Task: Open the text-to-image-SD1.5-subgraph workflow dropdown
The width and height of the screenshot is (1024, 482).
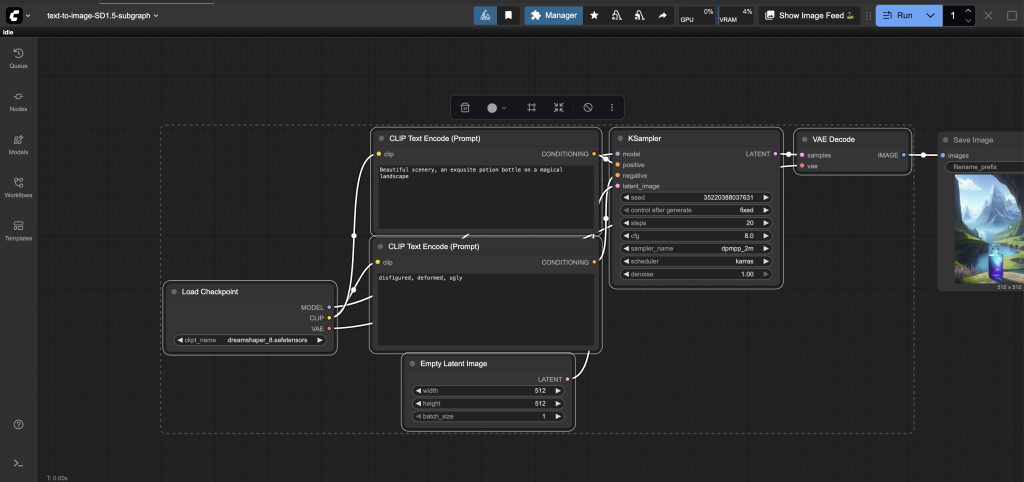Action: [x=102, y=16]
